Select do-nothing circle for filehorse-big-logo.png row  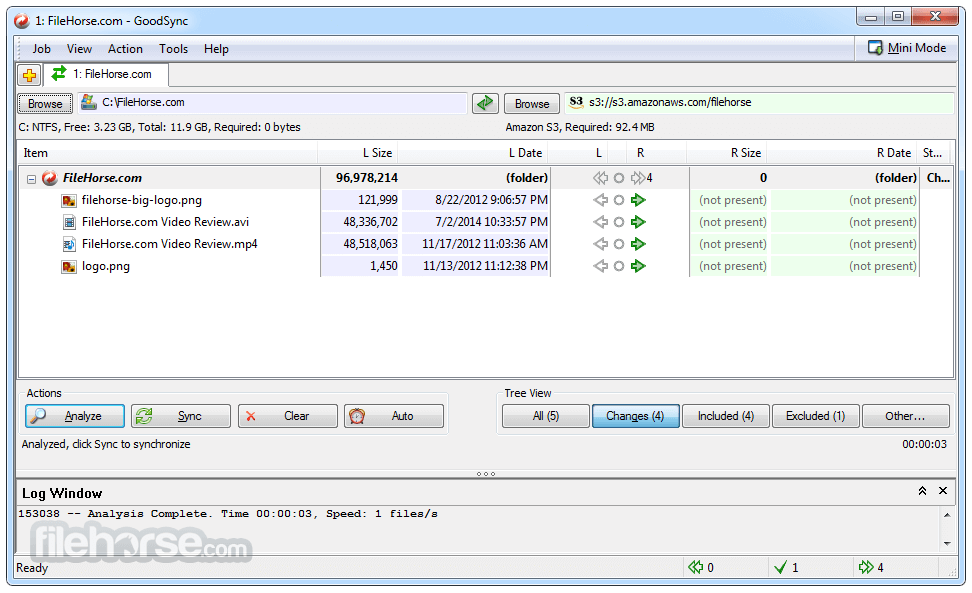[619, 200]
